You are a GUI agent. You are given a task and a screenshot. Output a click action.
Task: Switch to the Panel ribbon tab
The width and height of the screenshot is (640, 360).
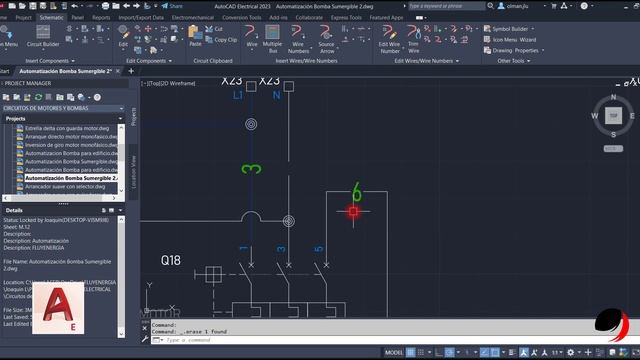(77, 18)
